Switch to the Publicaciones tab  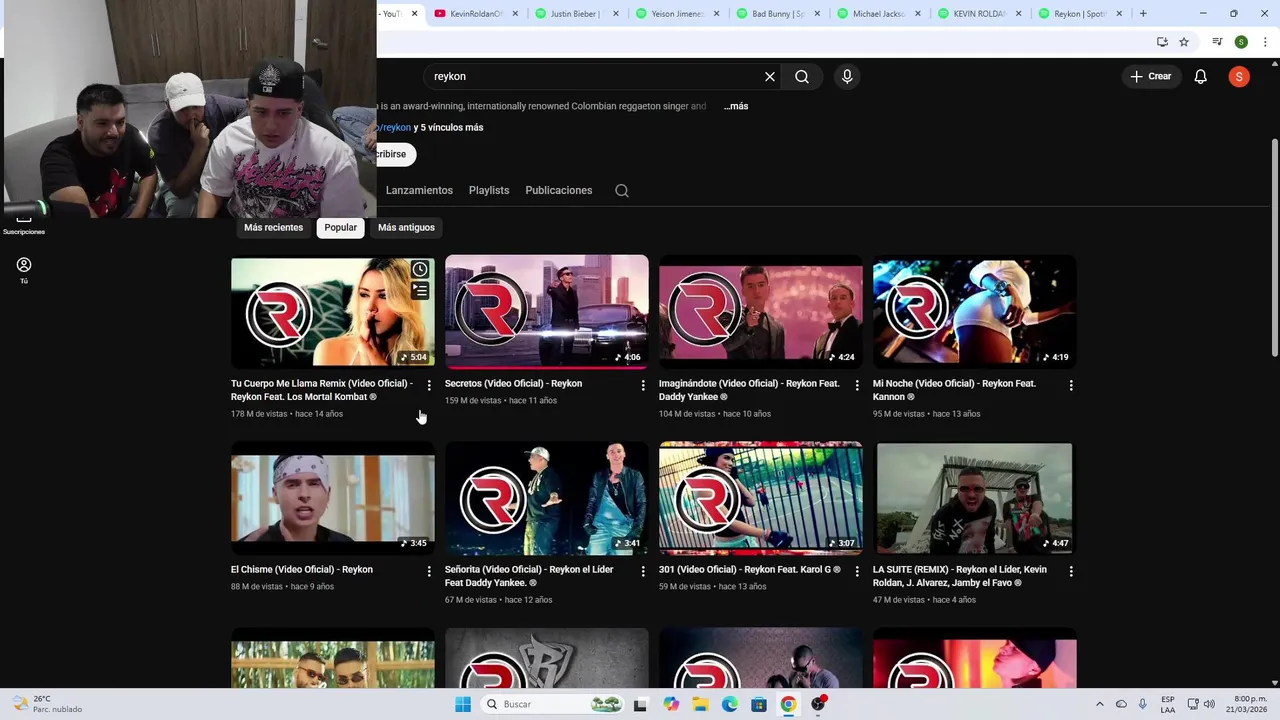(559, 190)
